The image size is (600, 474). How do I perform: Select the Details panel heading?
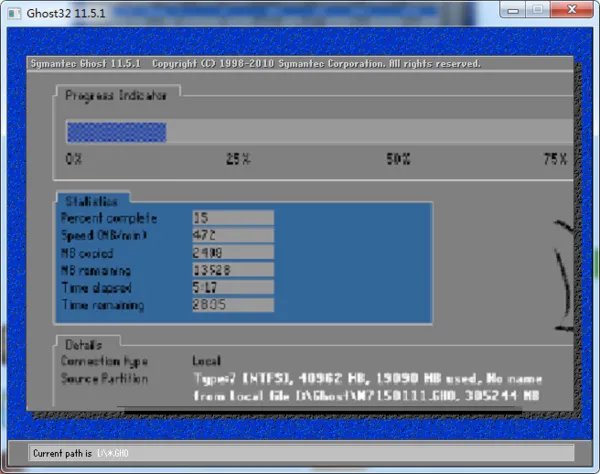click(87, 343)
